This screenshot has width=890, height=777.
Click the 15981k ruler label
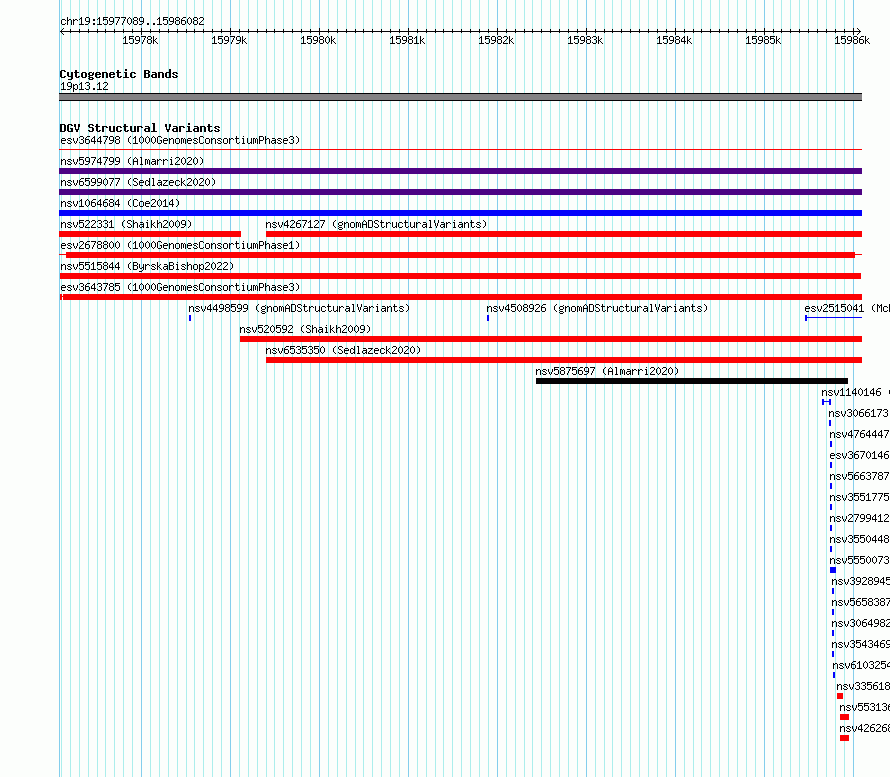[x=407, y=40]
